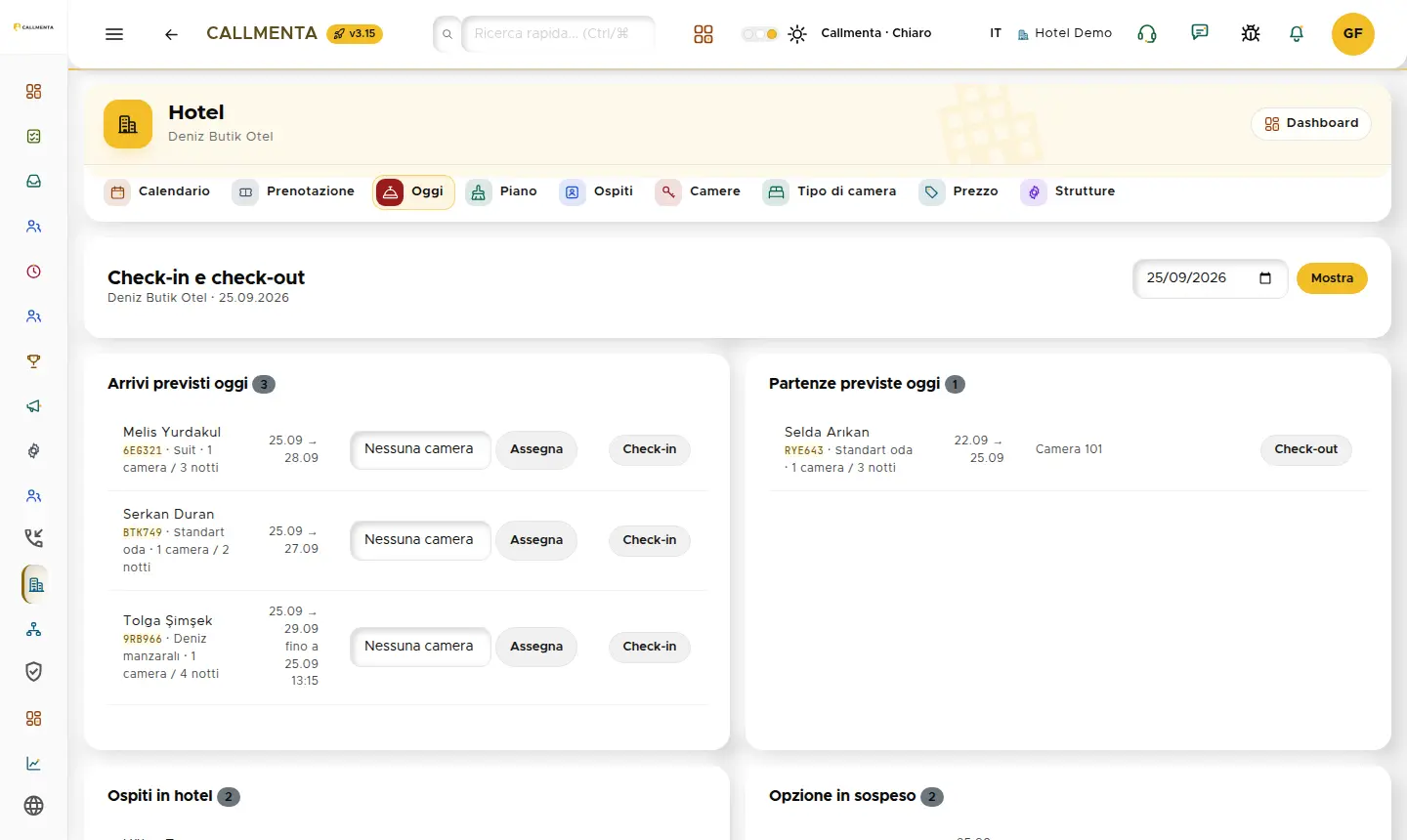Click booking code RYE643
1407x840 pixels.
point(804,451)
